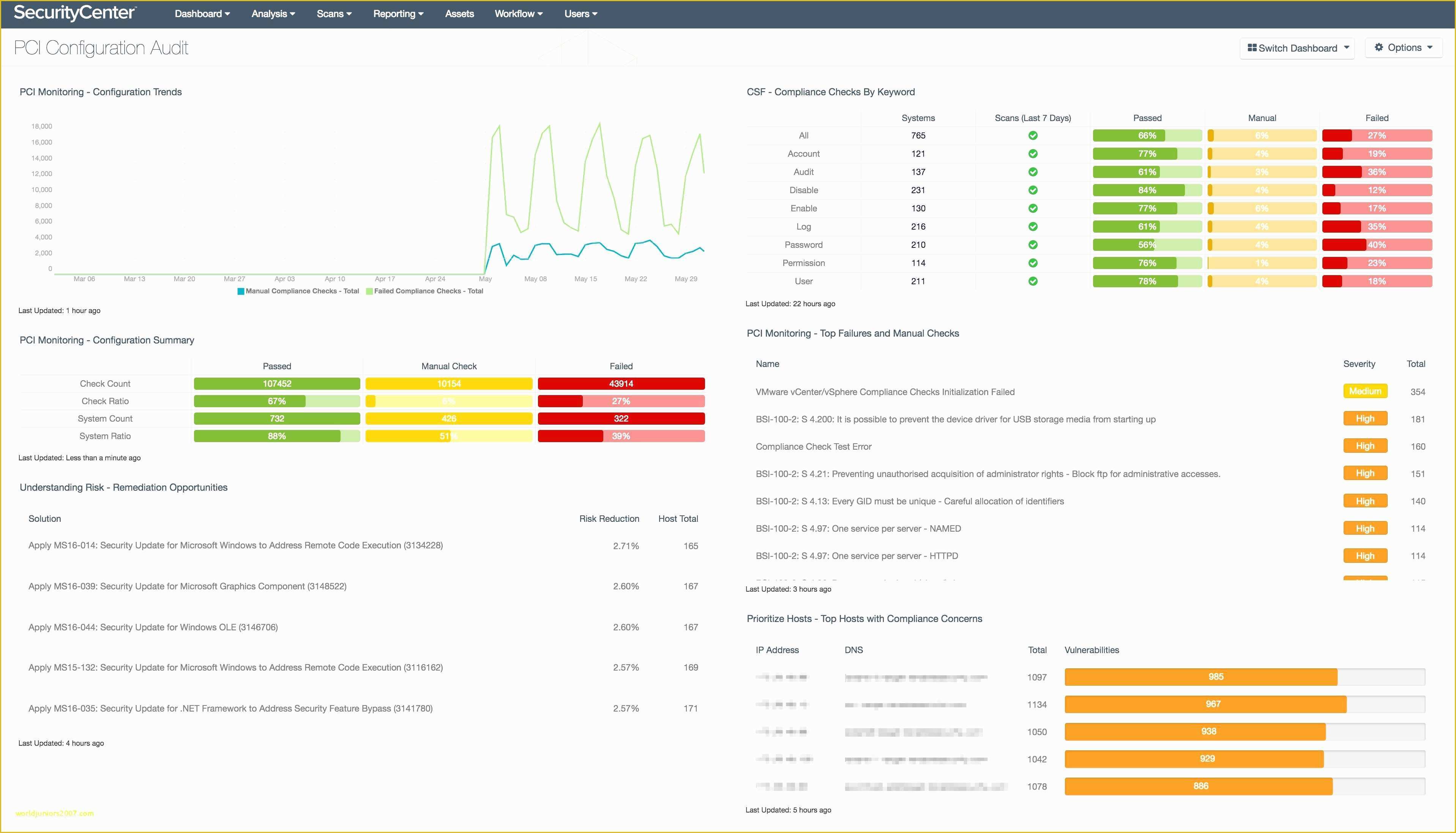Click the green scan checkmark in Audit row

pos(1032,172)
